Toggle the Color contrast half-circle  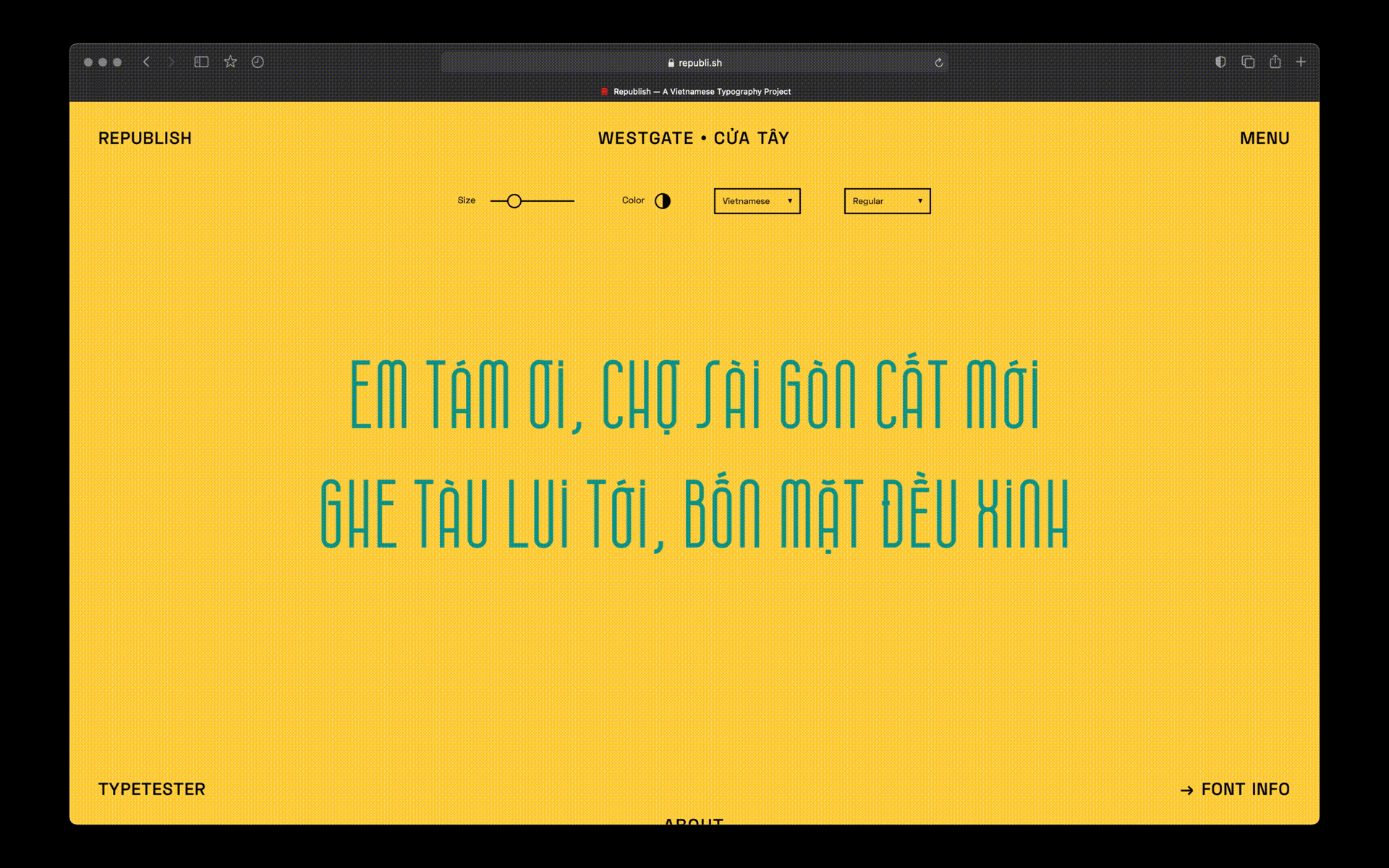coord(663,201)
